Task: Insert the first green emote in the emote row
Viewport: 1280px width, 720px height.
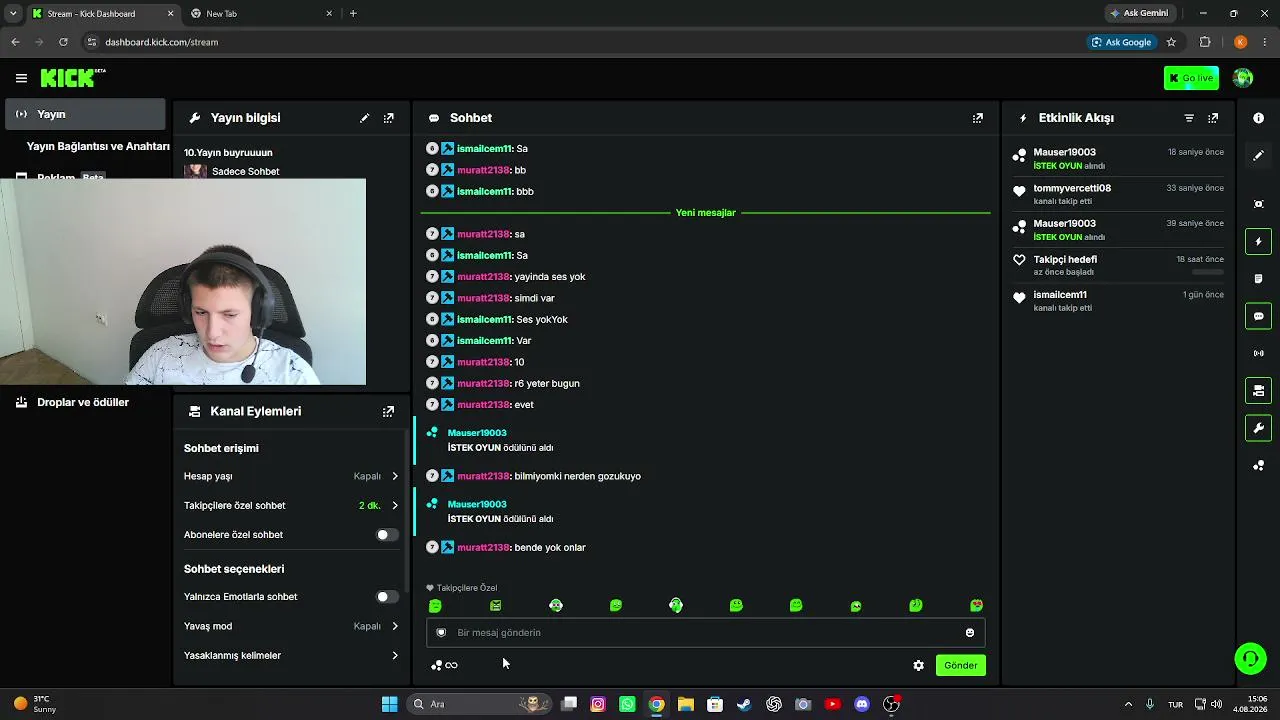Action: tap(435, 606)
